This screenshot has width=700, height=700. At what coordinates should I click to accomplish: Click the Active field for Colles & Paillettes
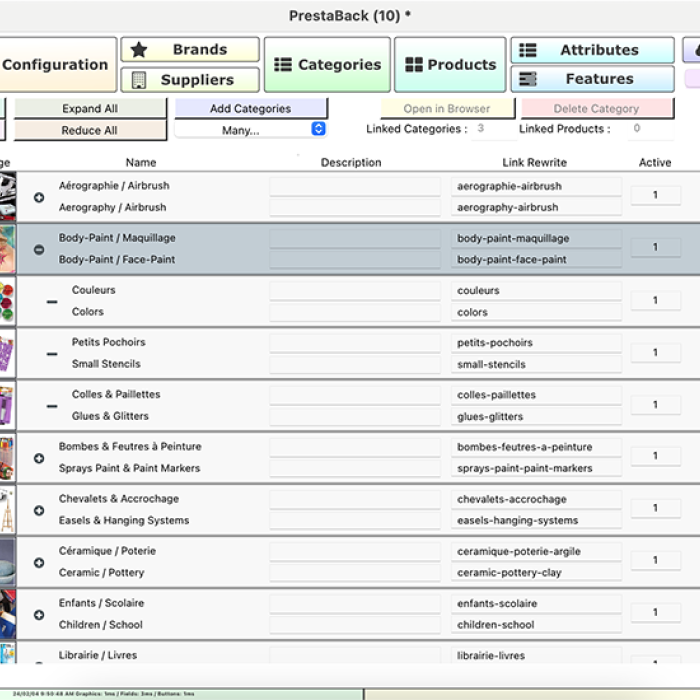pyautogui.click(x=655, y=404)
